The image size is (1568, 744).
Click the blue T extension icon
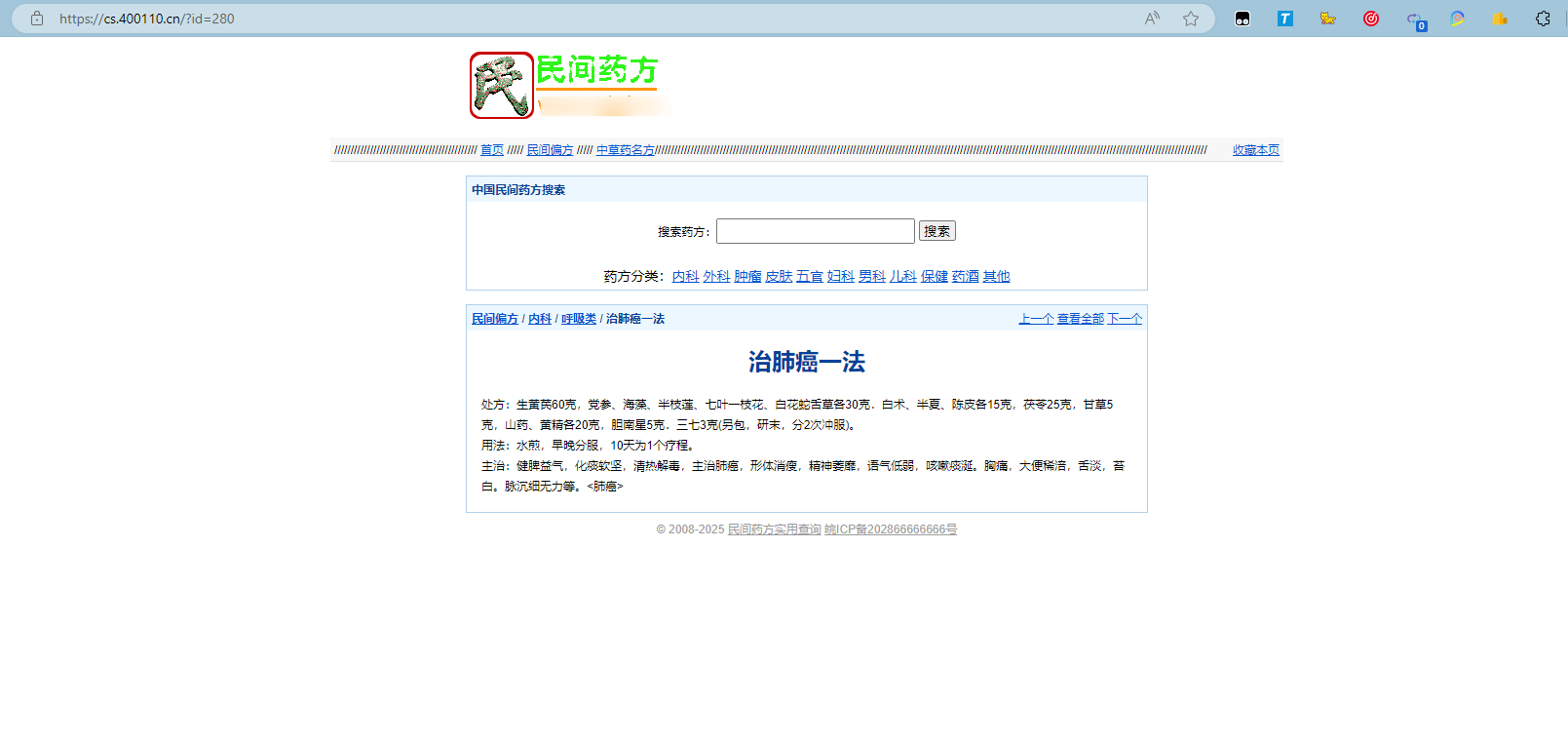pyautogui.click(x=1285, y=19)
